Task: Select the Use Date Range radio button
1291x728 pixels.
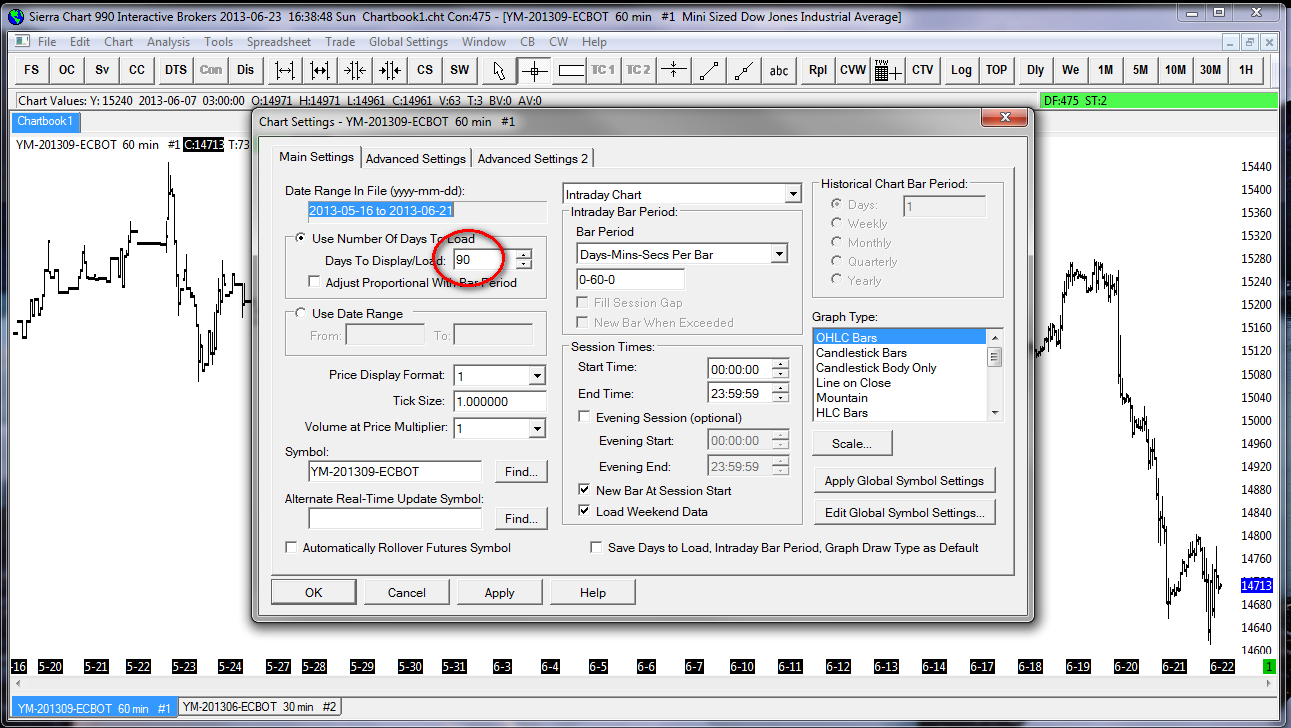Action: point(301,314)
